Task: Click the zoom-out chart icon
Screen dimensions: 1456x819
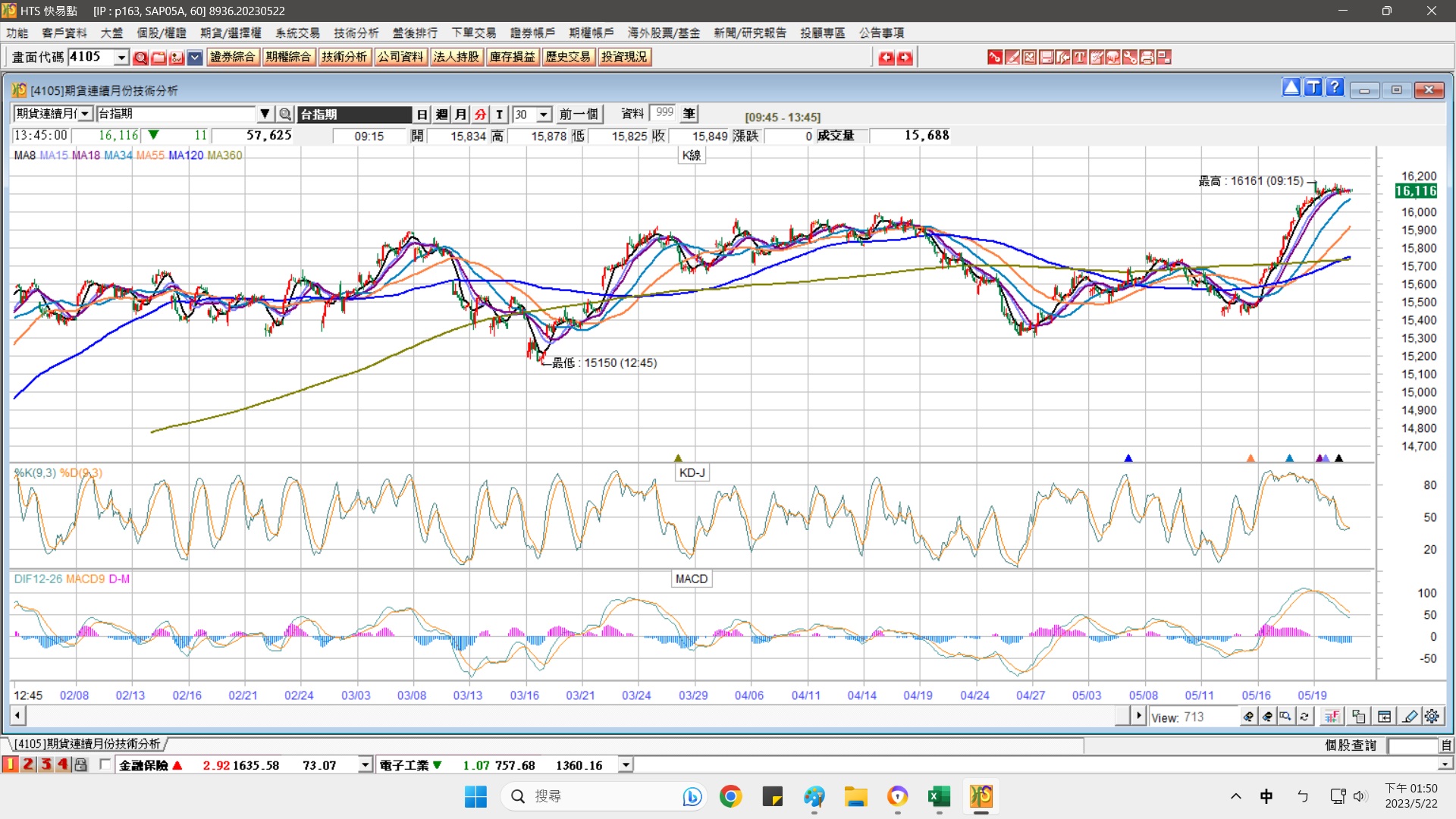Action: [x=1267, y=717]
